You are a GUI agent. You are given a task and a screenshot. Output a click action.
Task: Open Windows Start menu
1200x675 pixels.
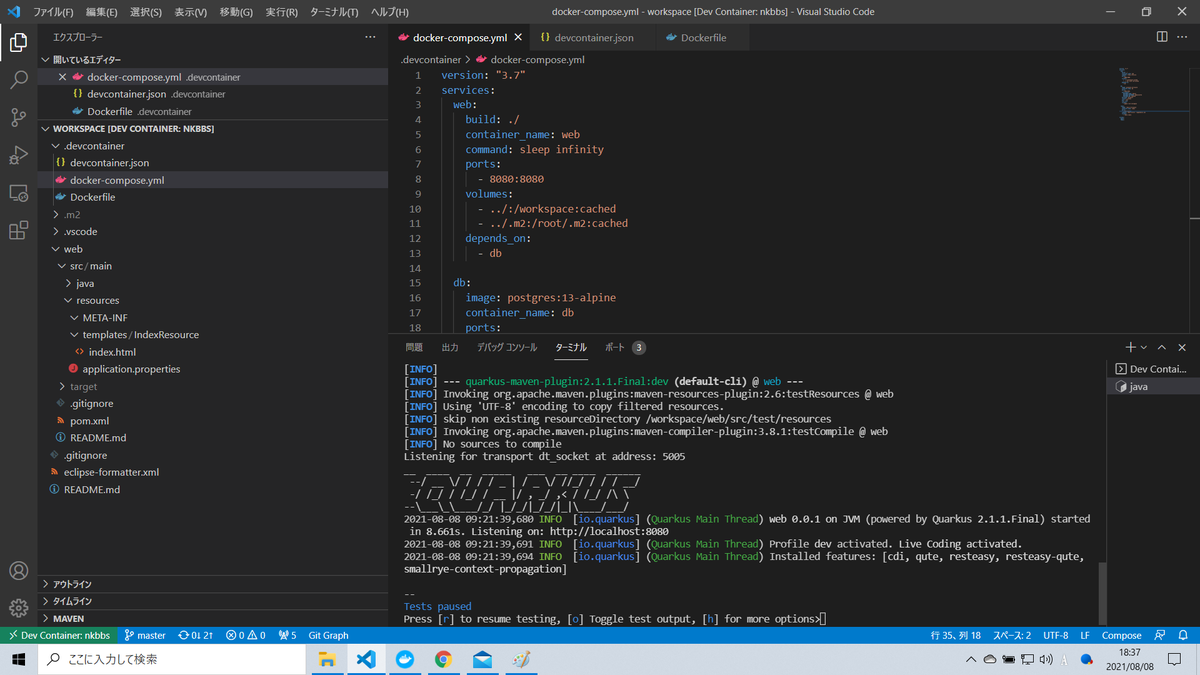(x=18, y=660)
